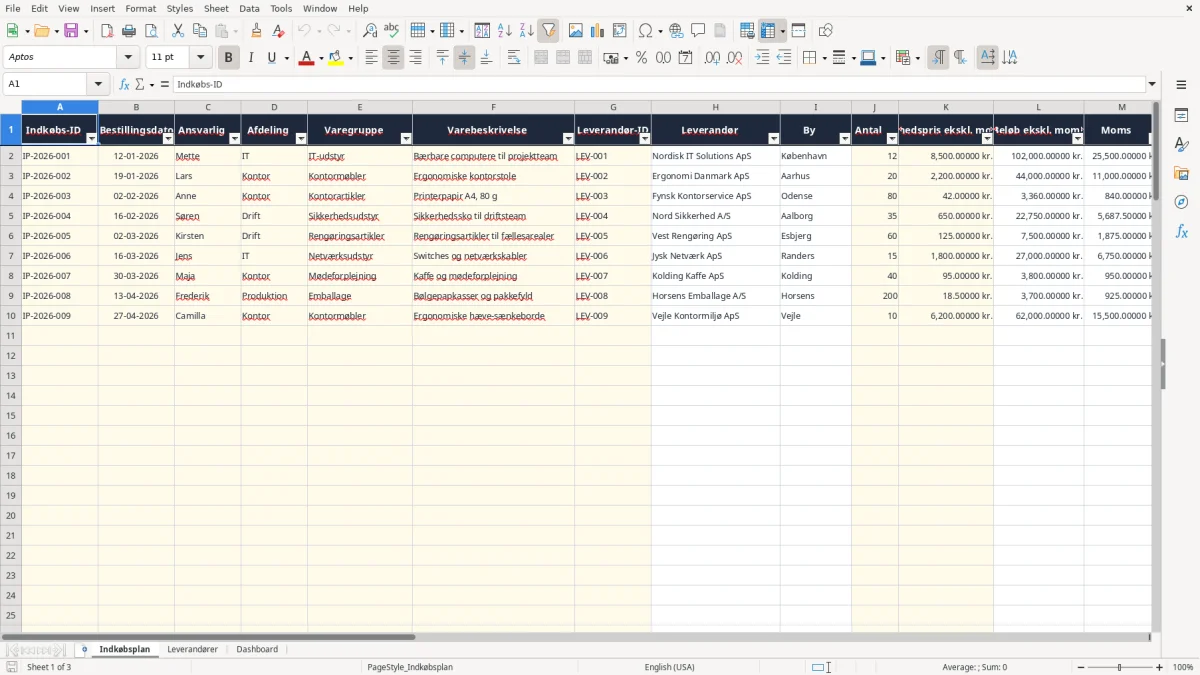Open sidebar Navigator compass icon
Viewport: 1200px width, 675px height.
pos(1181,202)
